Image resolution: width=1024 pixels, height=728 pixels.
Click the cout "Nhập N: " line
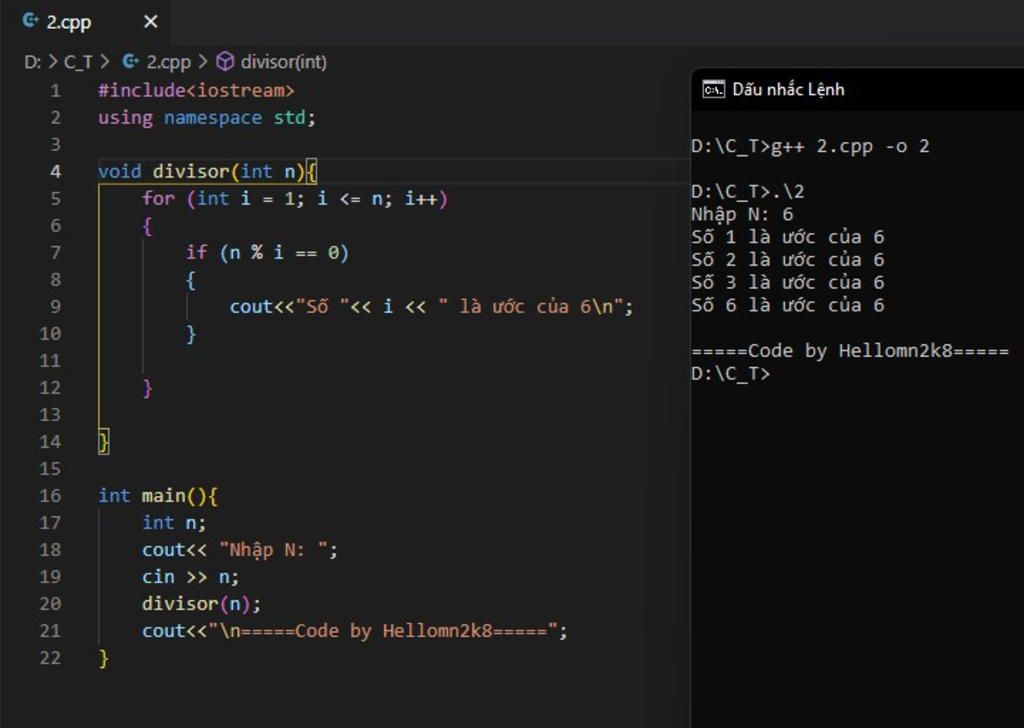(240, 550)
